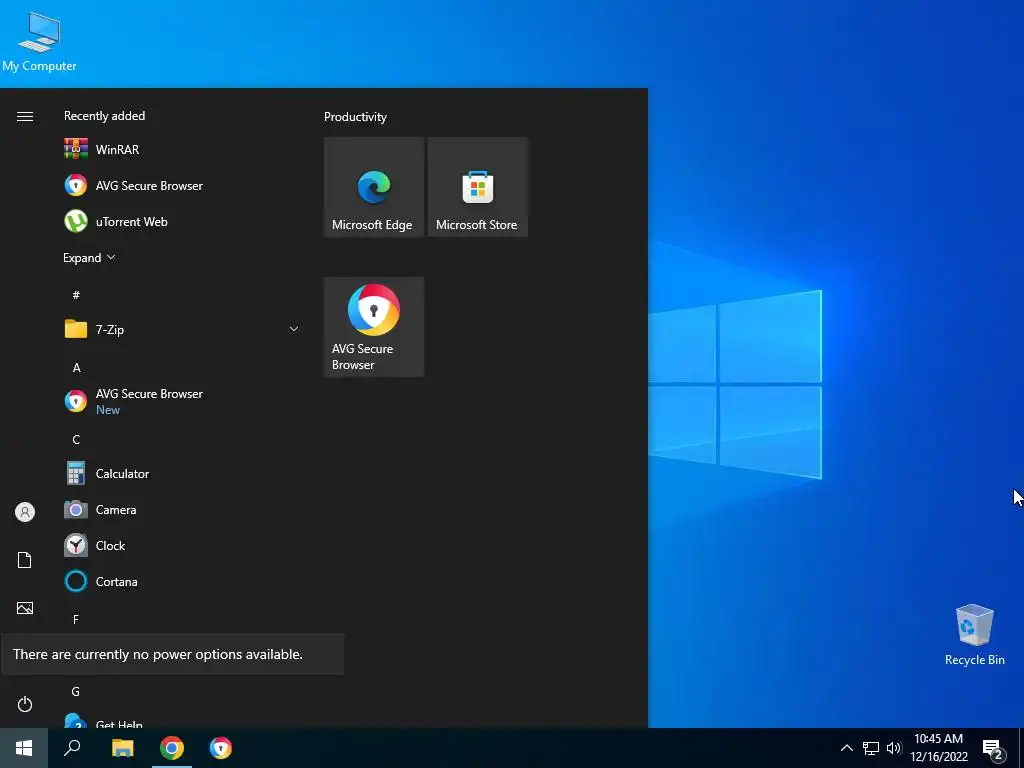
Task: Click the Microsoft Edge tile
Action: (374, 187)
